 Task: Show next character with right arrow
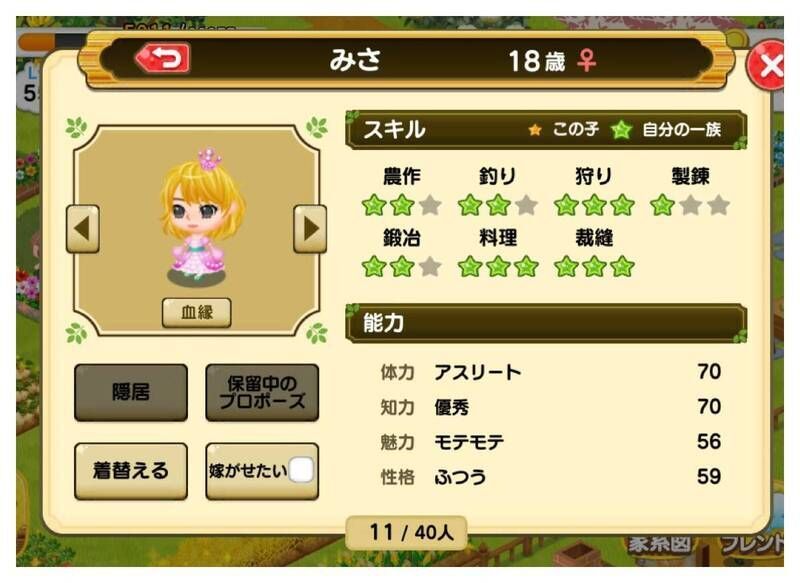(310, 229)
